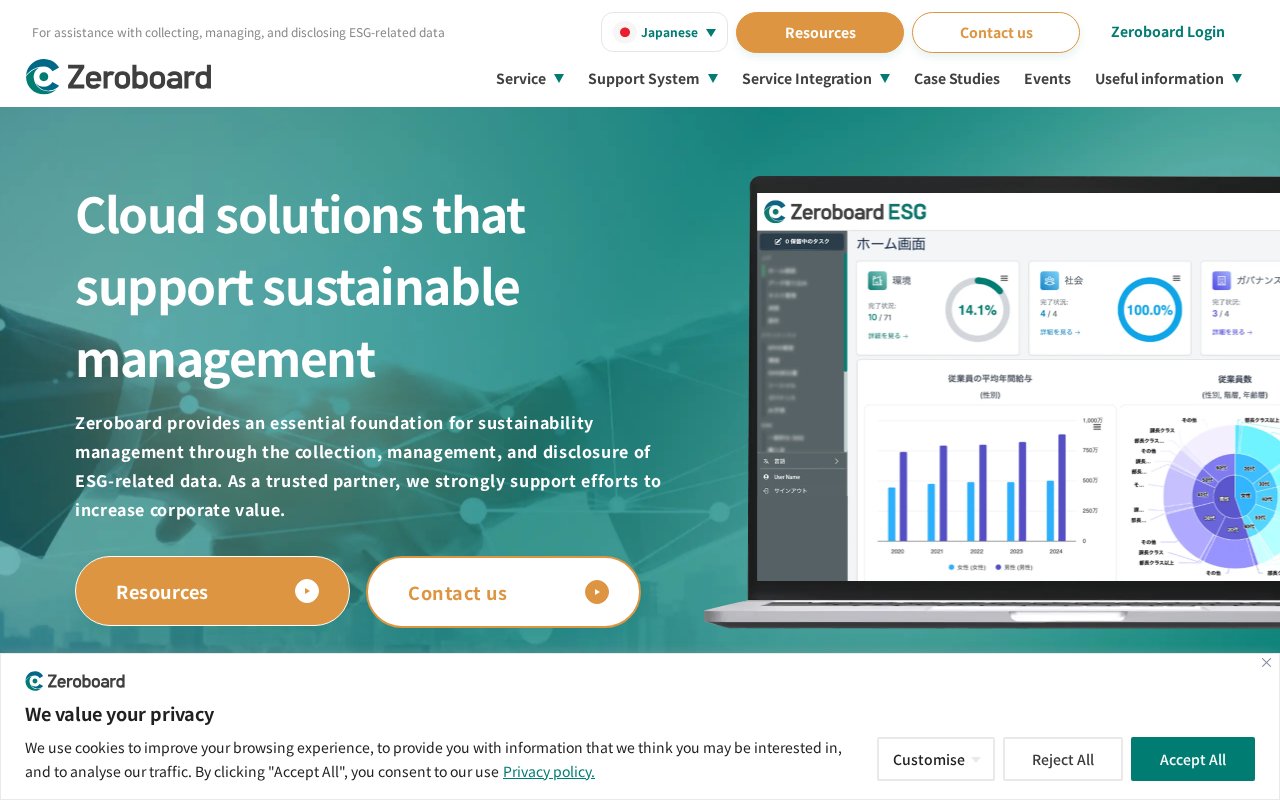
Task: Go to the Events page
Action: [1047, 78]
